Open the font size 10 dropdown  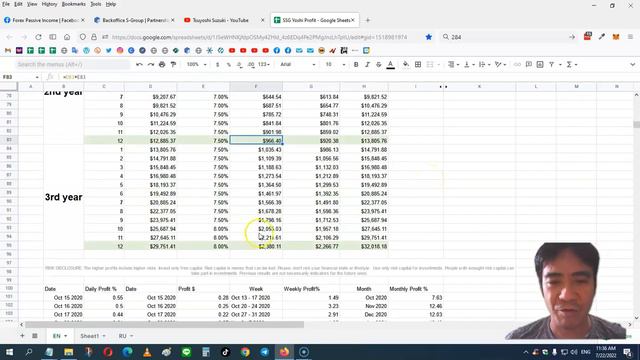click(x=335, y=64)
